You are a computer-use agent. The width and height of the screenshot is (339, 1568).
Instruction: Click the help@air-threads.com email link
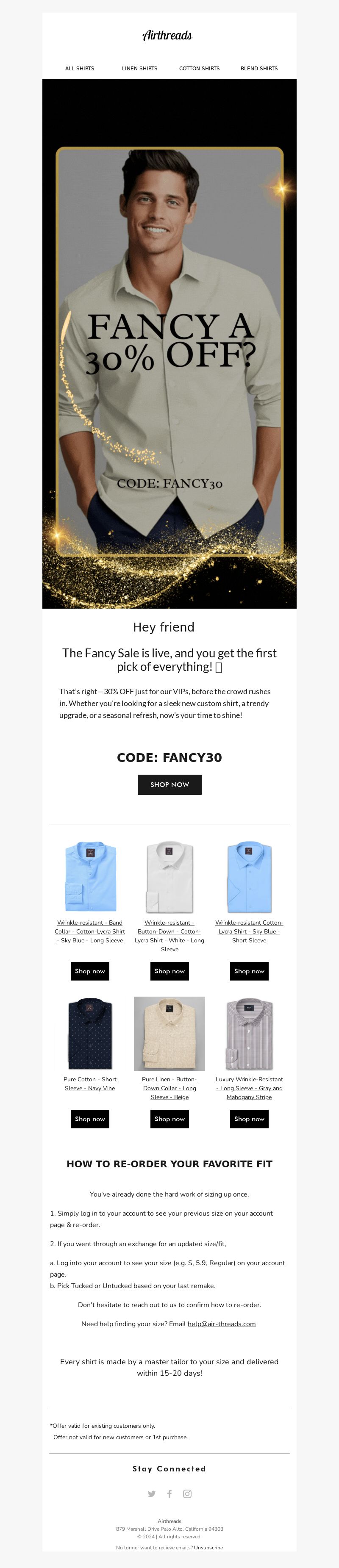[222, 1324]
